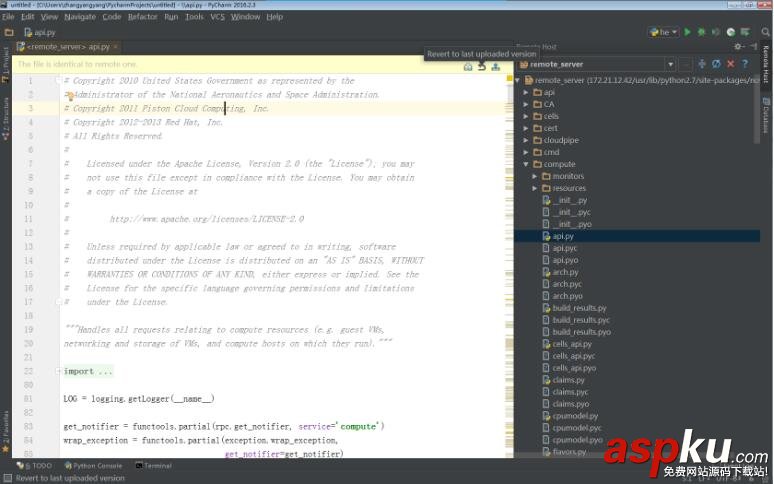Expand the api folder

pos(526,92)
